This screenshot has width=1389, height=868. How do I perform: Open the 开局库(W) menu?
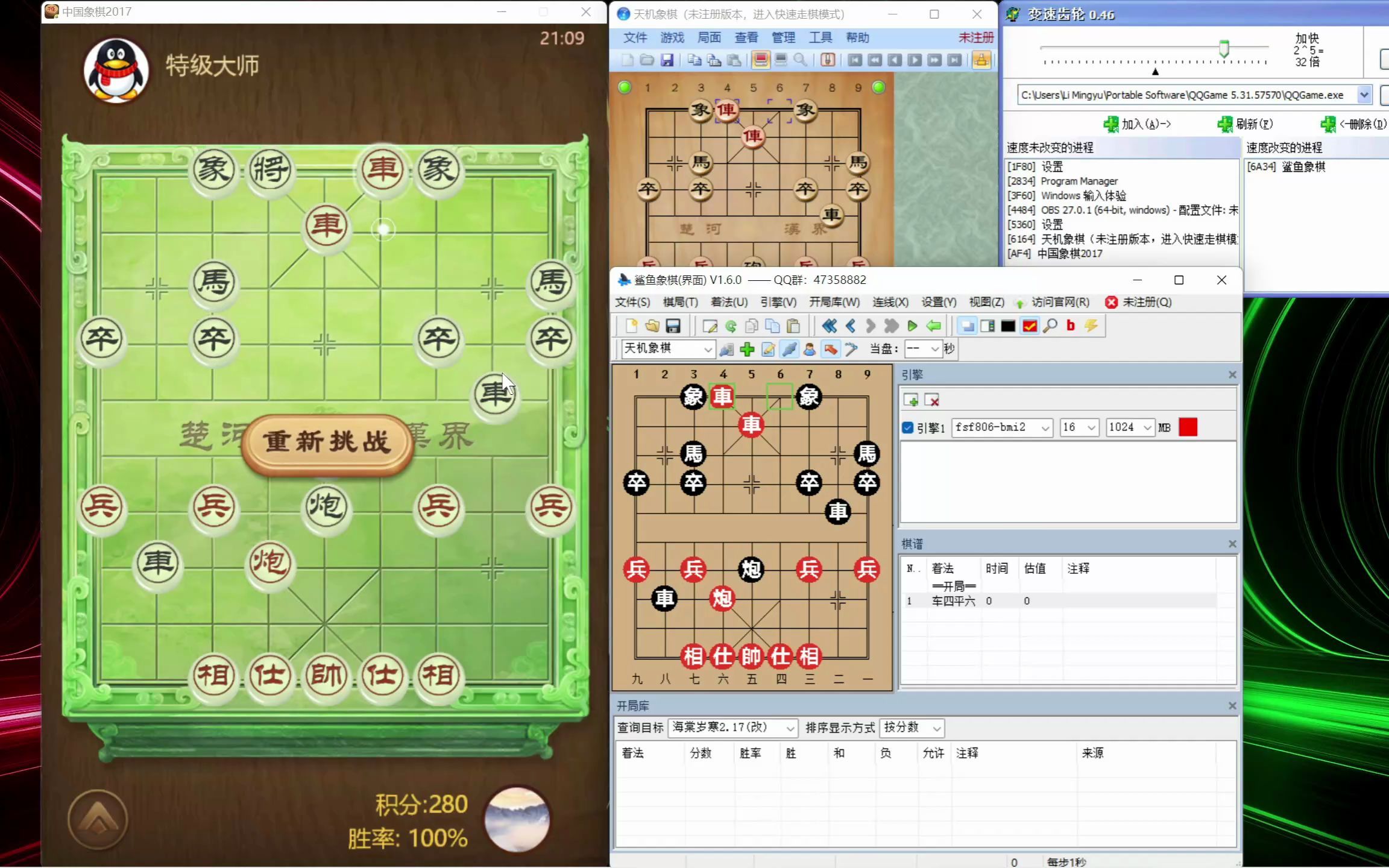834,302
